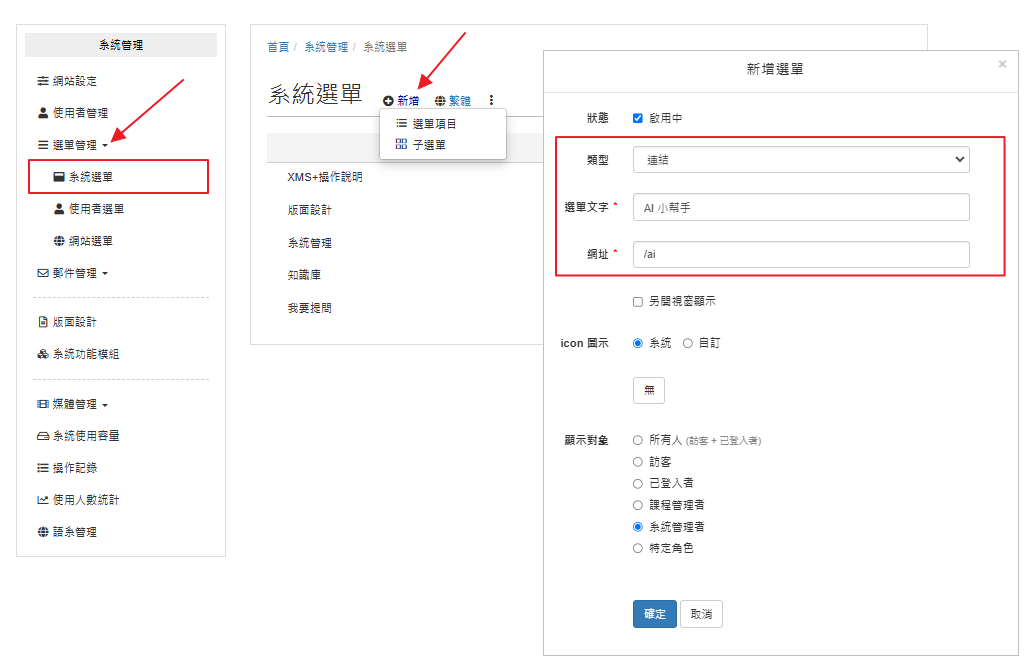This screenshot has height=667, width=1035.
Task: Choose 已登入者 as display target
Action: point(638,483)
